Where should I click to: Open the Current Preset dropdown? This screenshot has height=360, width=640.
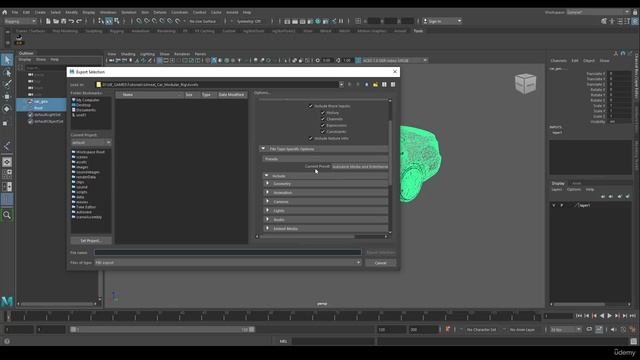tap(360, 167)
